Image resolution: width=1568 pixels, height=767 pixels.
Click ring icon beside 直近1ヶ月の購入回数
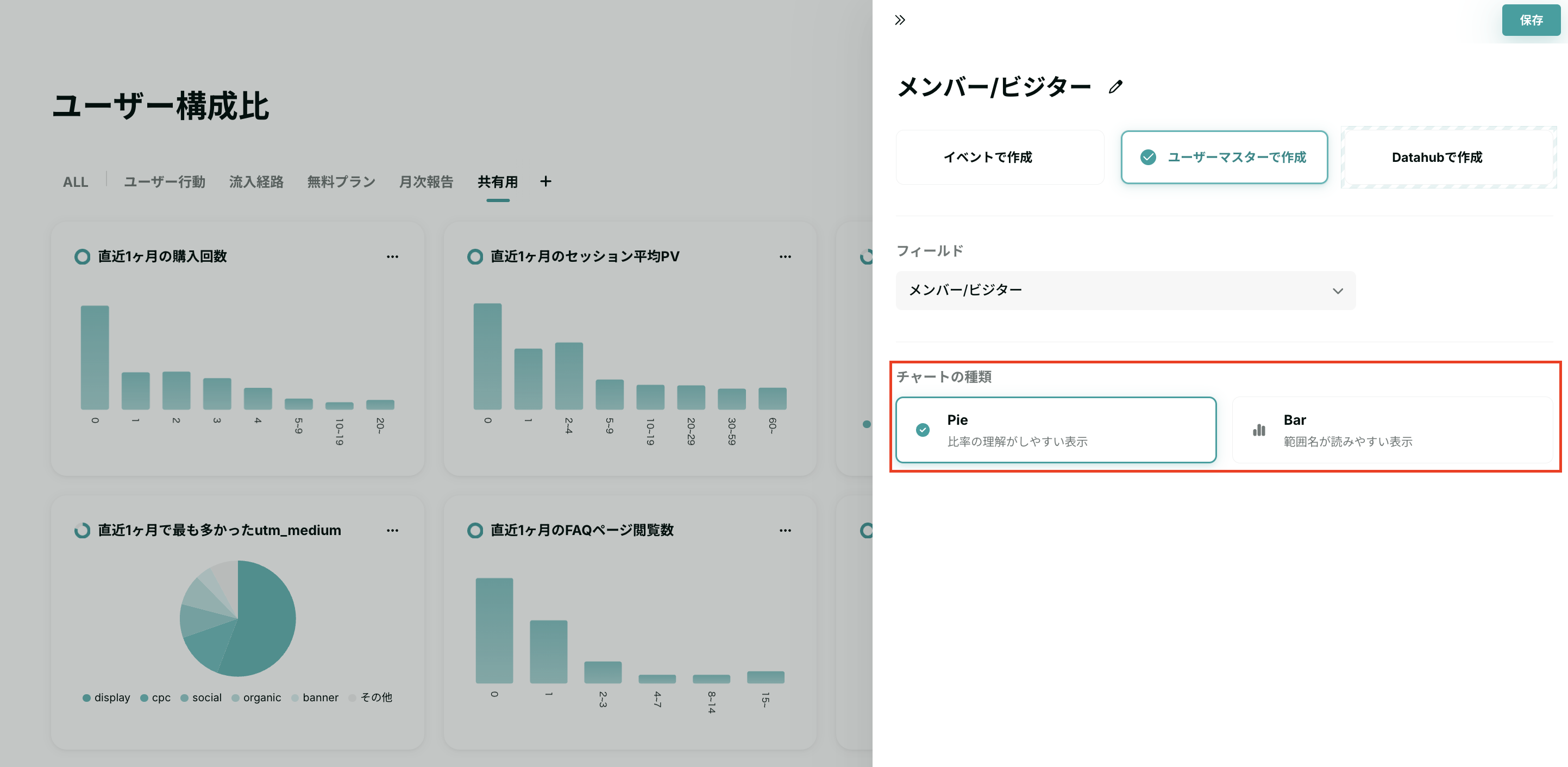pos(82,256)
